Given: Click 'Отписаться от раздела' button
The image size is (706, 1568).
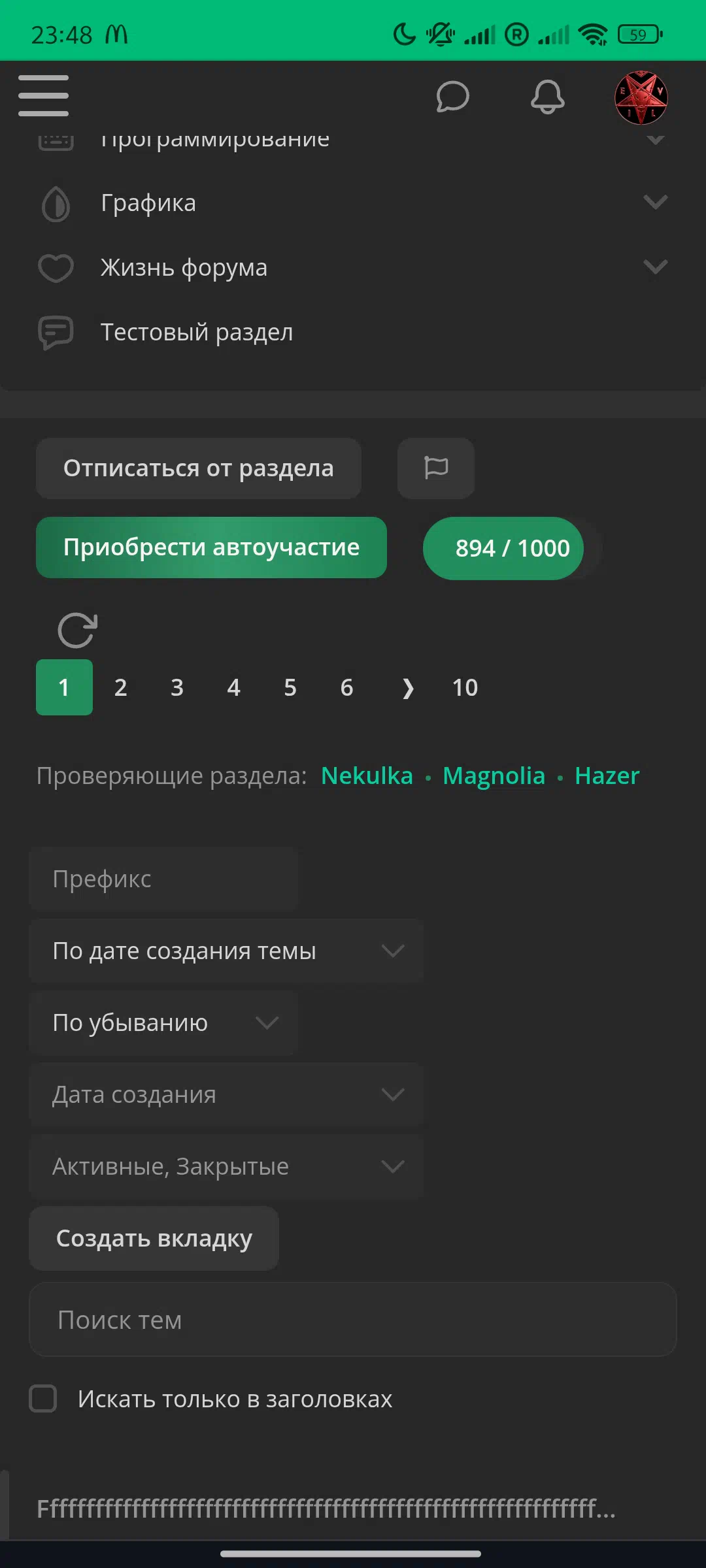Looking at the screenshot, I should click(199, 468).
